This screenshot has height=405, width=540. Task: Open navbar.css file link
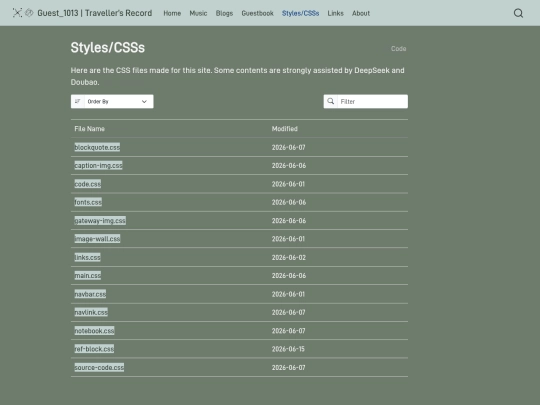[90, 294]
